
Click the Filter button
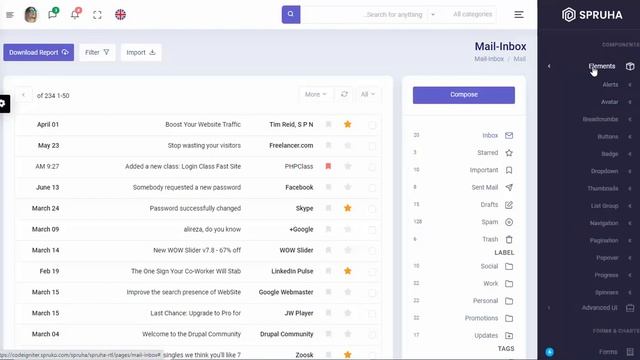(x=97, y=52)
